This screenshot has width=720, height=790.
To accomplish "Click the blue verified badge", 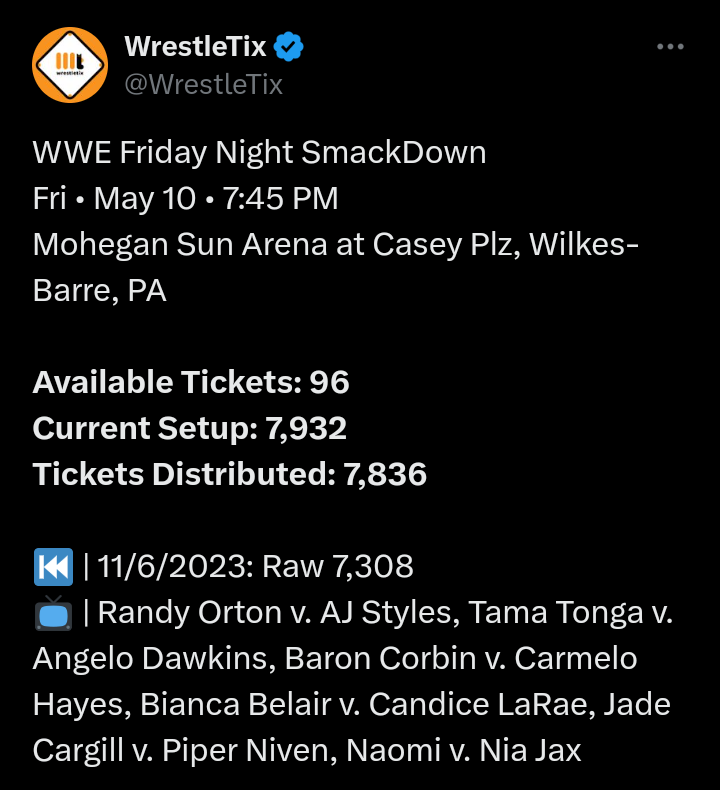I will point(288,46).
